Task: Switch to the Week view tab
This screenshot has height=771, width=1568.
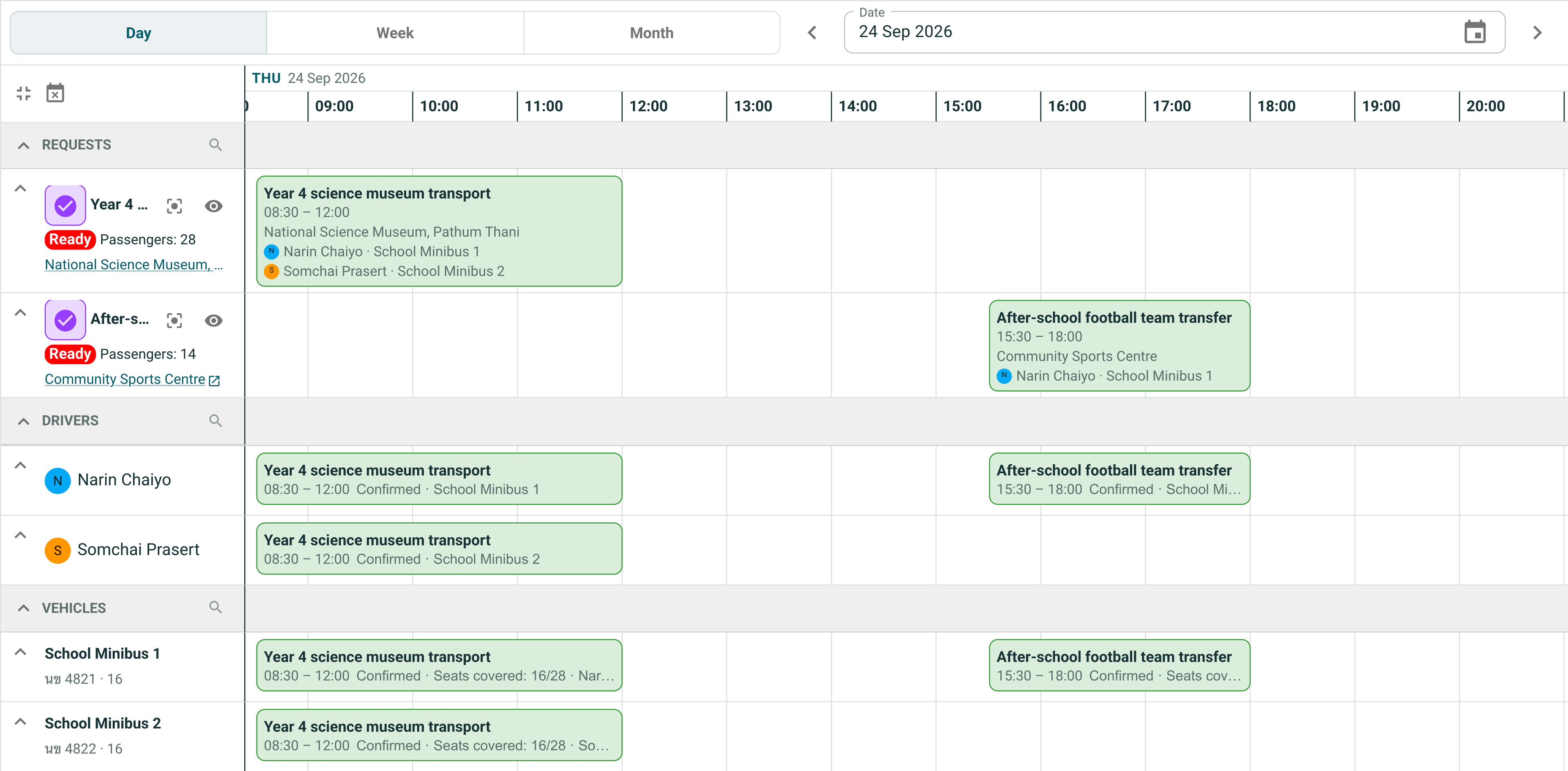Action: pyautogui.click(x=395, y=33)
